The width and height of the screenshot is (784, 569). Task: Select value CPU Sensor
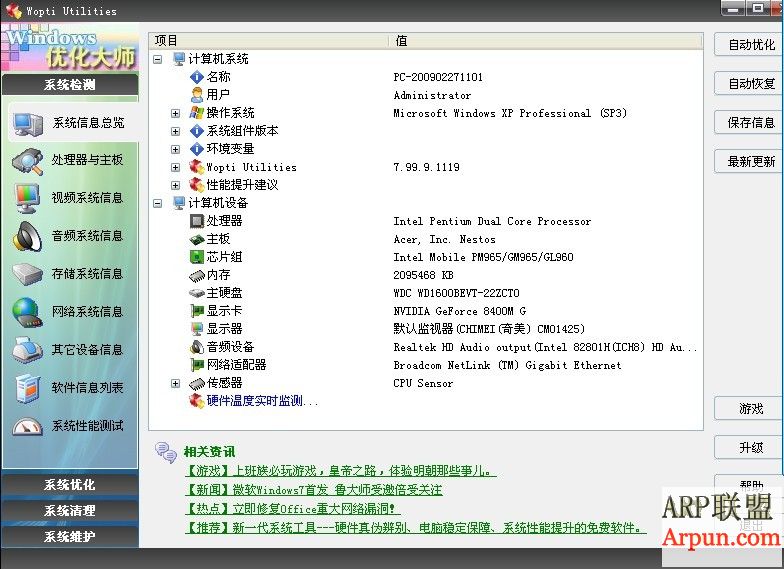(423, 383)
